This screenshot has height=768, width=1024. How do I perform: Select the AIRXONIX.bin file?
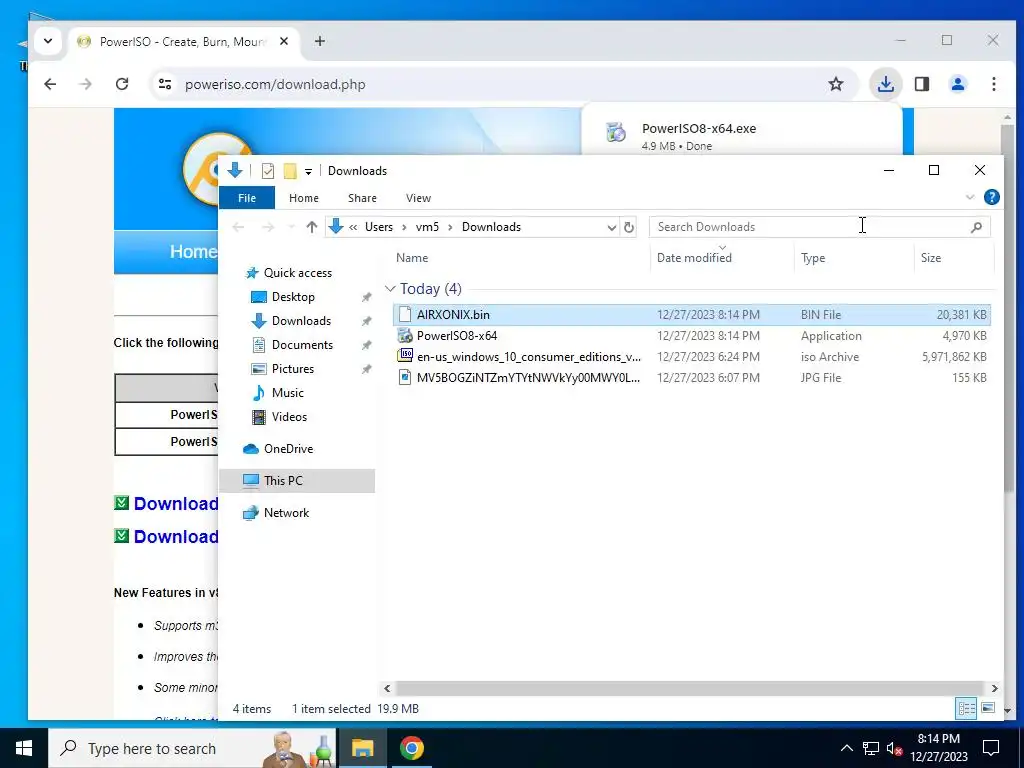point(692,315)
